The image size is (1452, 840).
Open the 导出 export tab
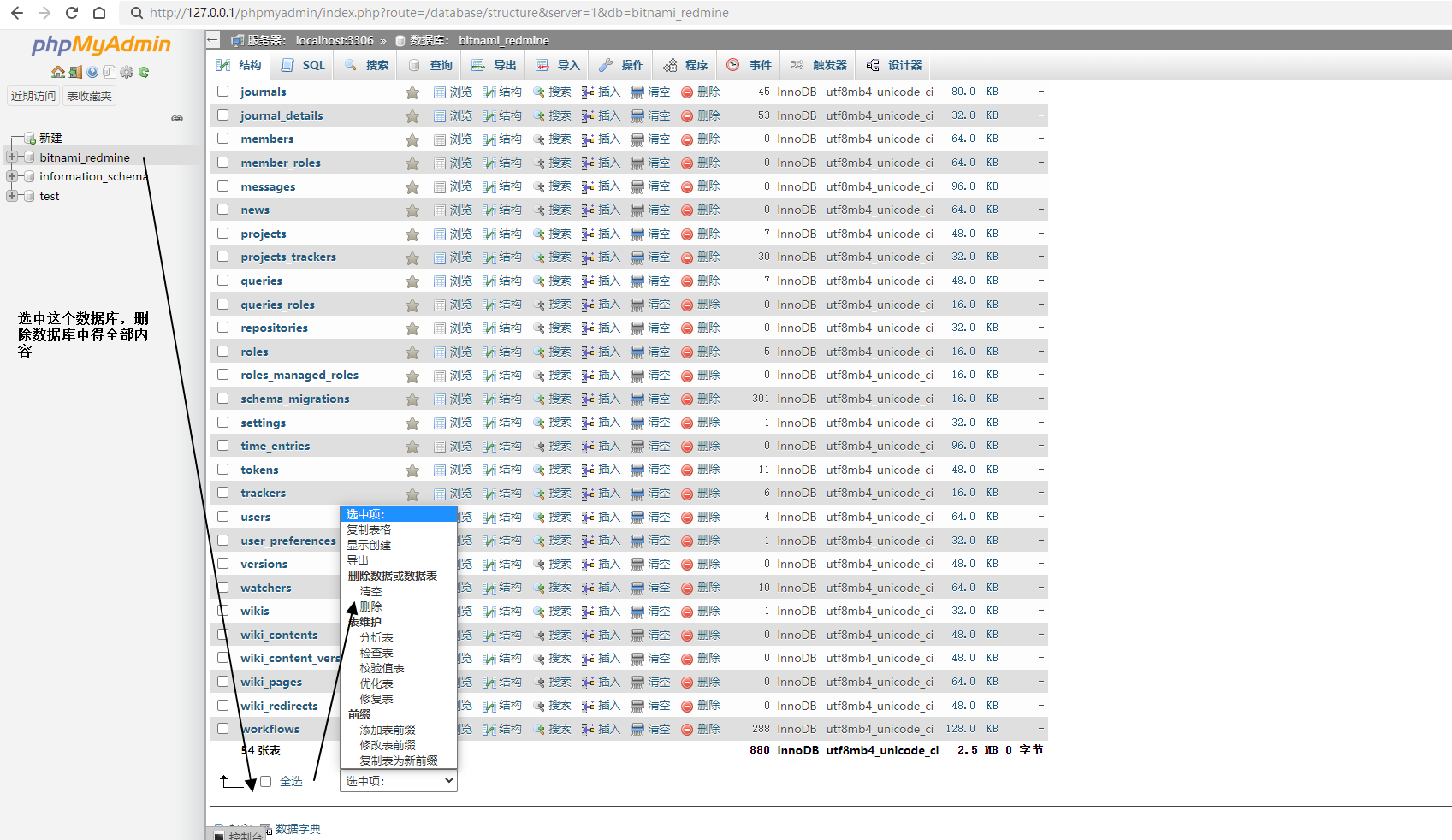pyautogui.click(x=494, y=65)
